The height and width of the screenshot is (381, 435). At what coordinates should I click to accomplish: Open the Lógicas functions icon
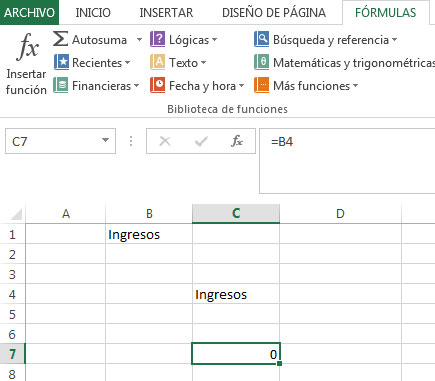[158, 39]
